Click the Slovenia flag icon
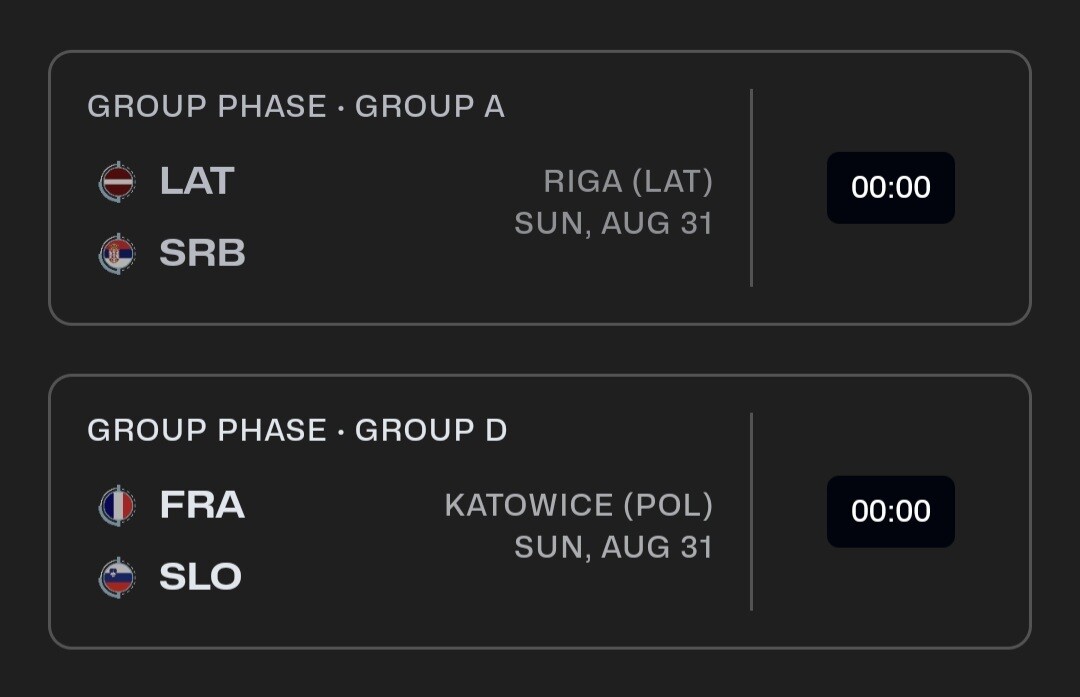The height and width of the screenshot is (697, 1080). 117,577
